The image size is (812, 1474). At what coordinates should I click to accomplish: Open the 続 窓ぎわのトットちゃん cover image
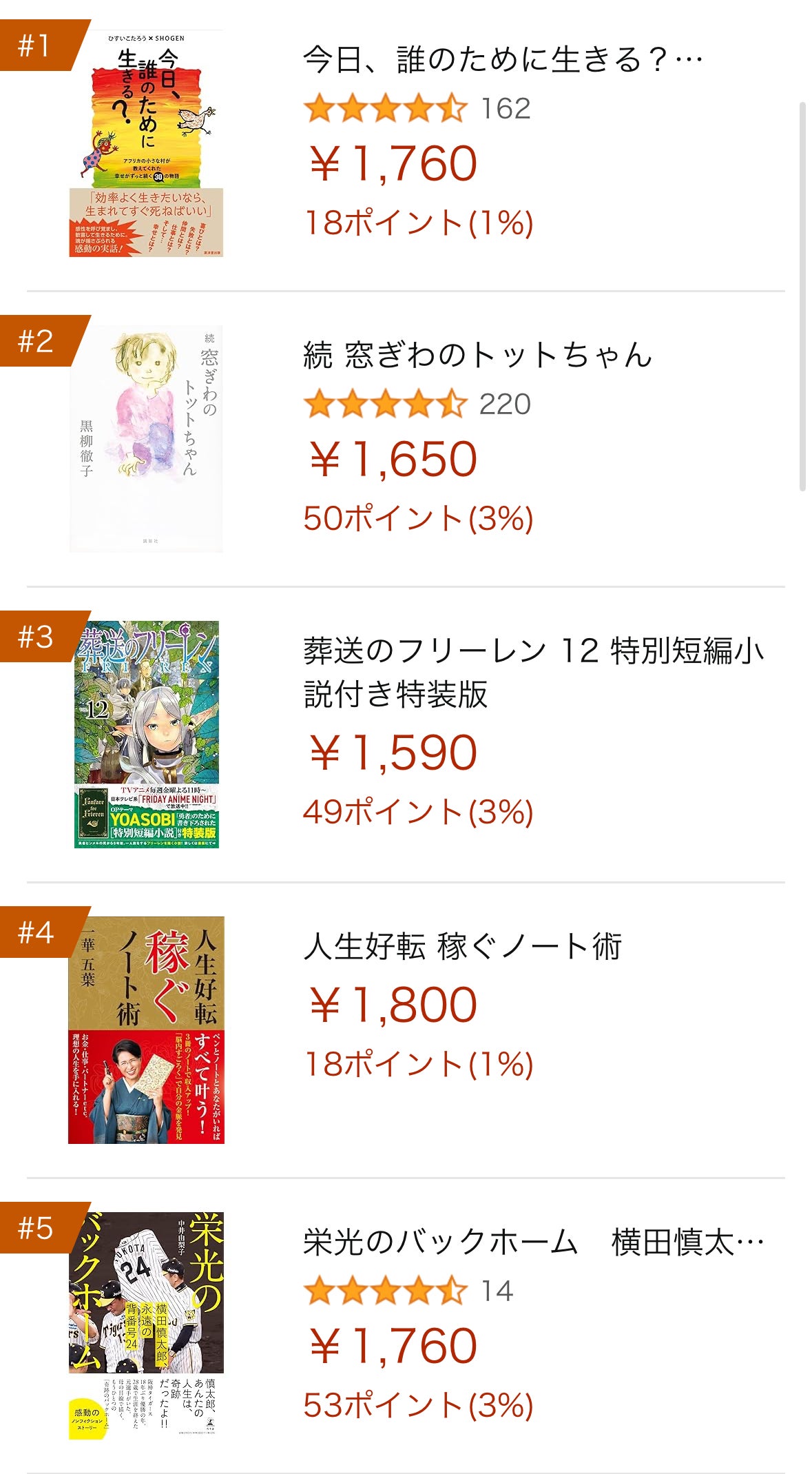pos(146,439)
